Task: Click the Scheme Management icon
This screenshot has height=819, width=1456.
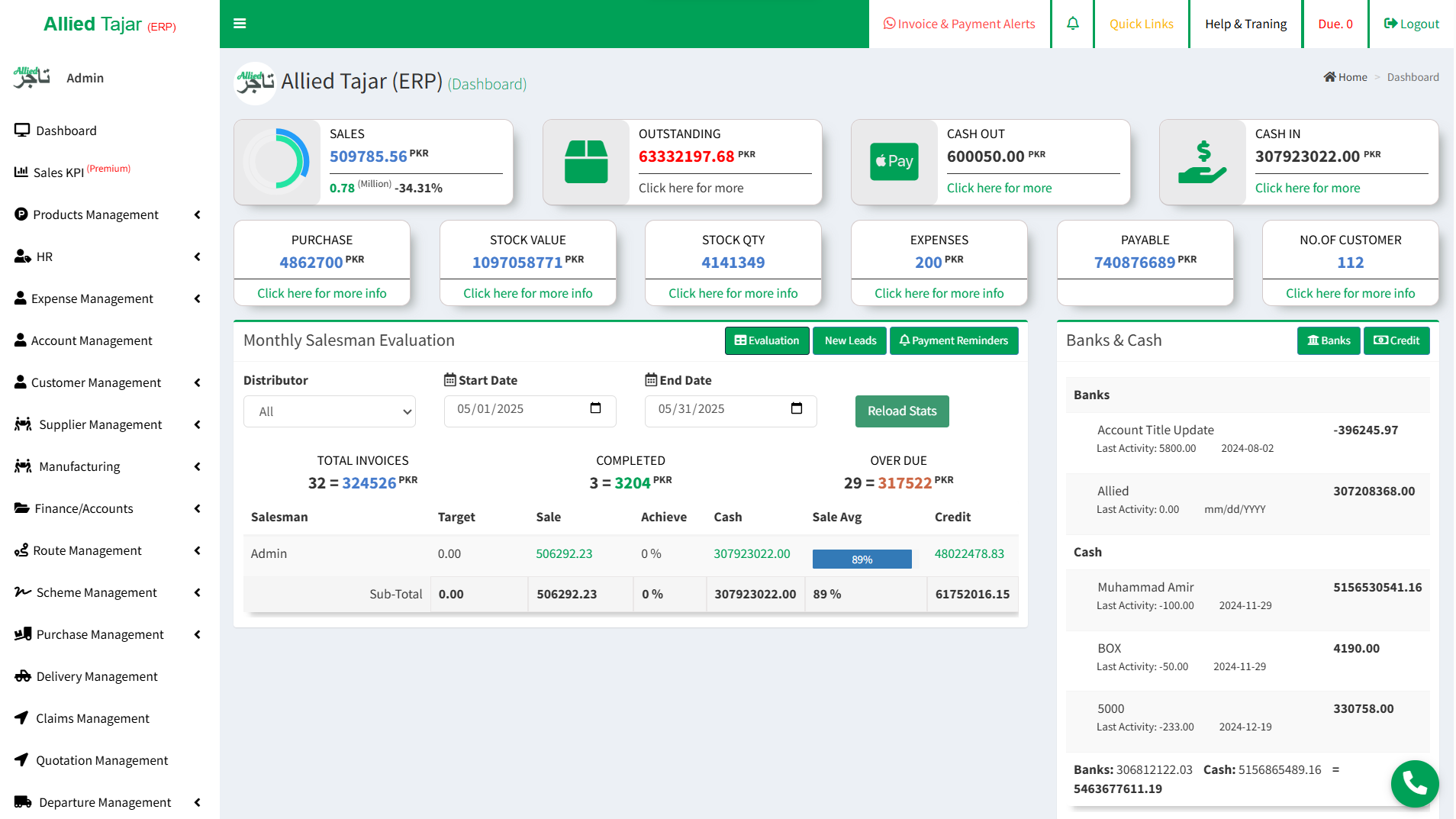Action: 22,592
